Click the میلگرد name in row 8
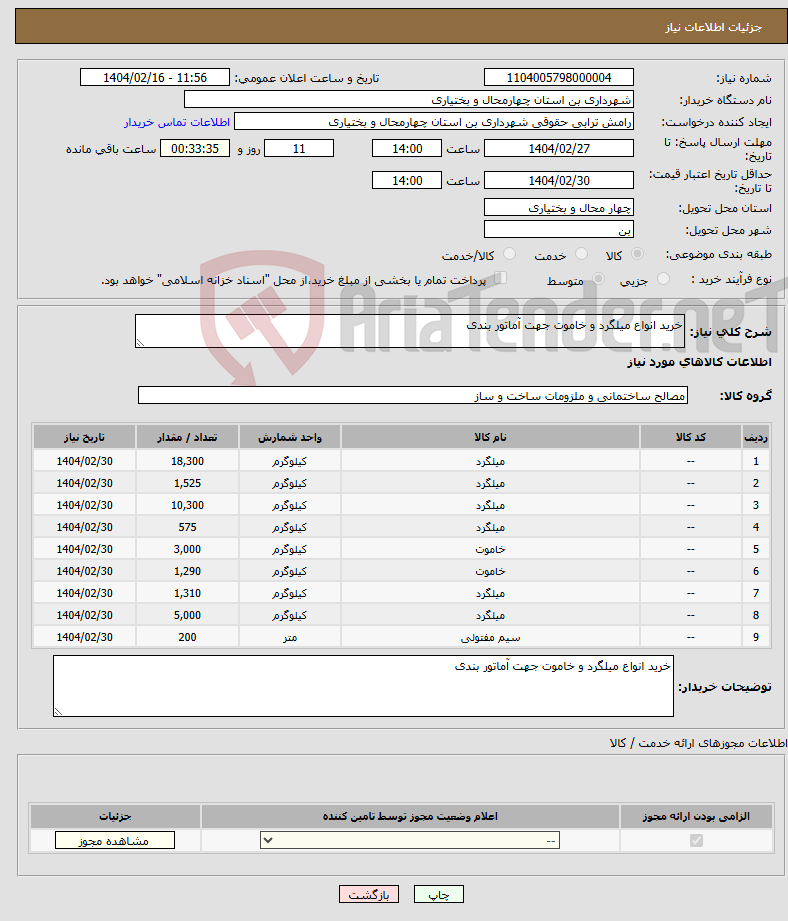 coord(490,616)
